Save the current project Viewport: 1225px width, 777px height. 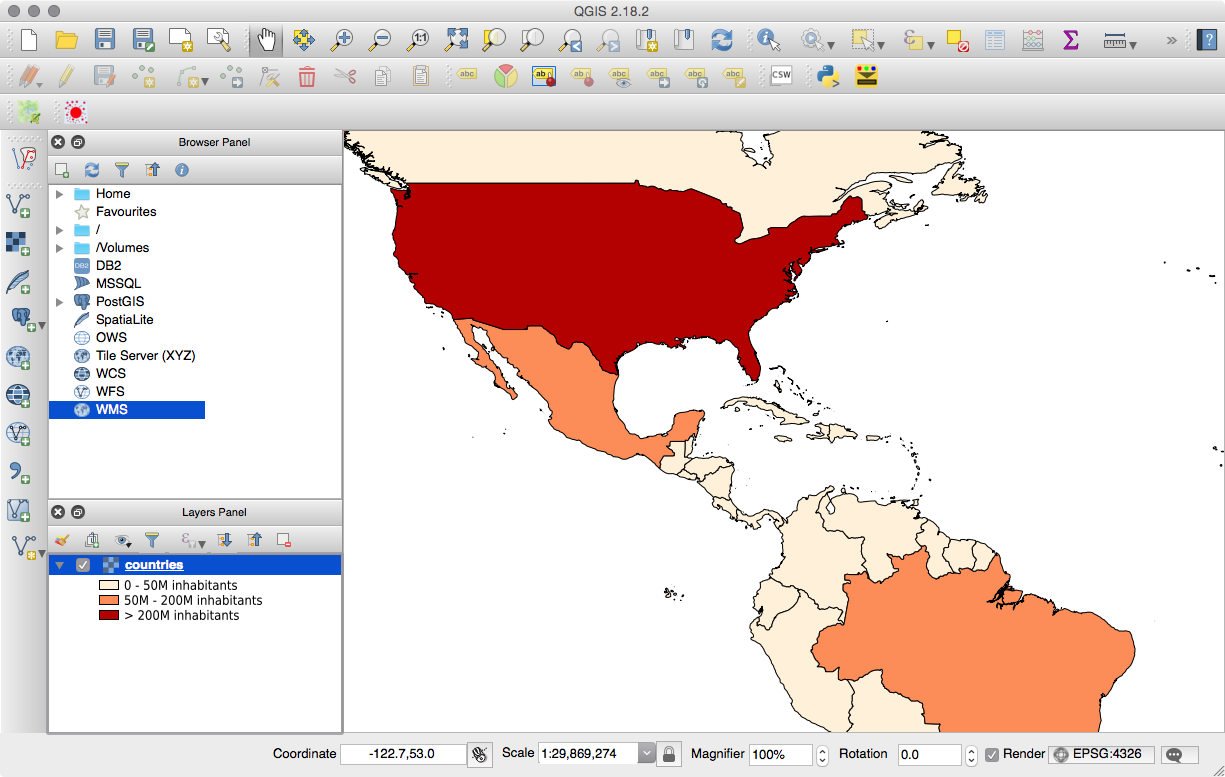(x=105, y=40)
